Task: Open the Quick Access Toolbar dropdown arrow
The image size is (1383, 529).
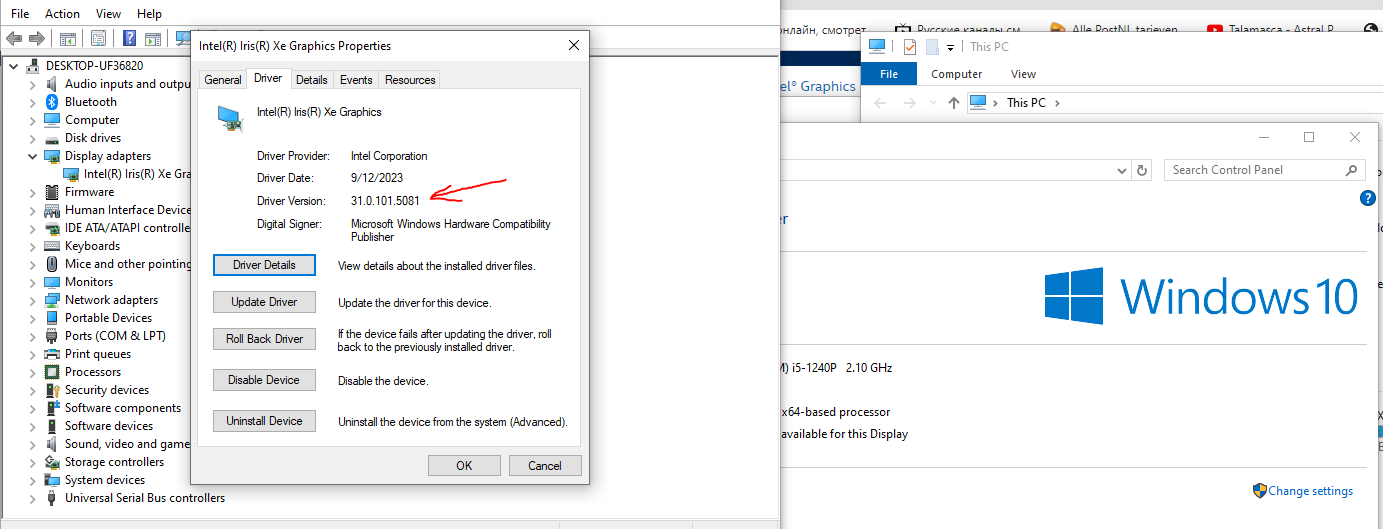Action: (x=952, y=47)
